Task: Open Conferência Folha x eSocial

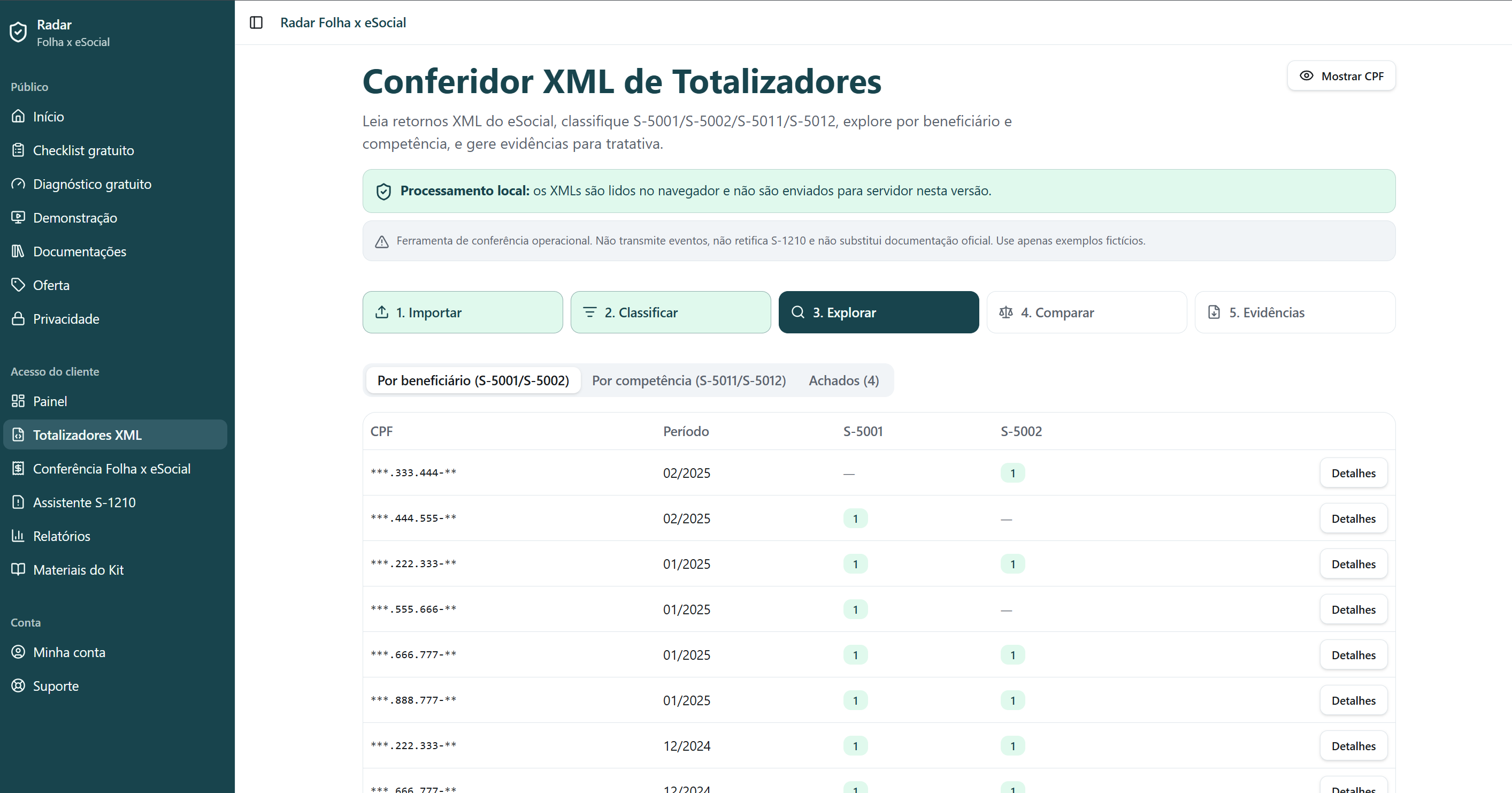Action: pyautogui.click(x=115, y=469)
